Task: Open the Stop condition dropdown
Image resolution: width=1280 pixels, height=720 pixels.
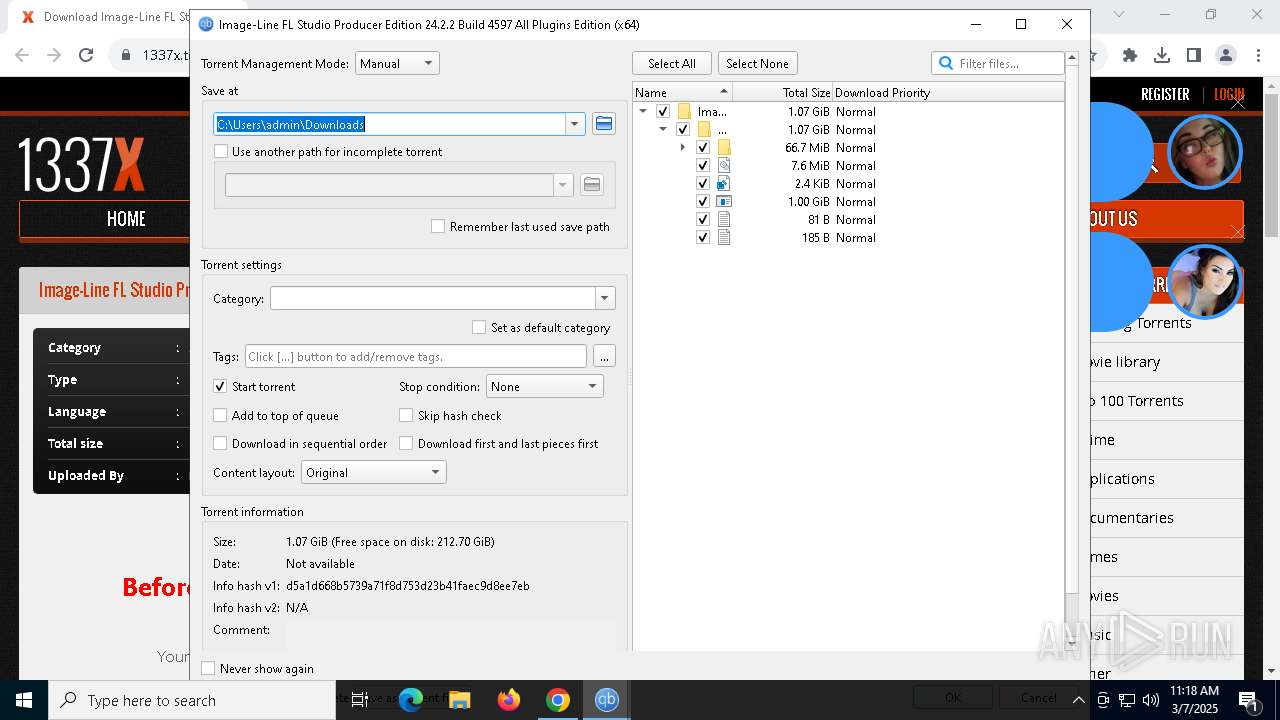Action: tap(544, 387)
